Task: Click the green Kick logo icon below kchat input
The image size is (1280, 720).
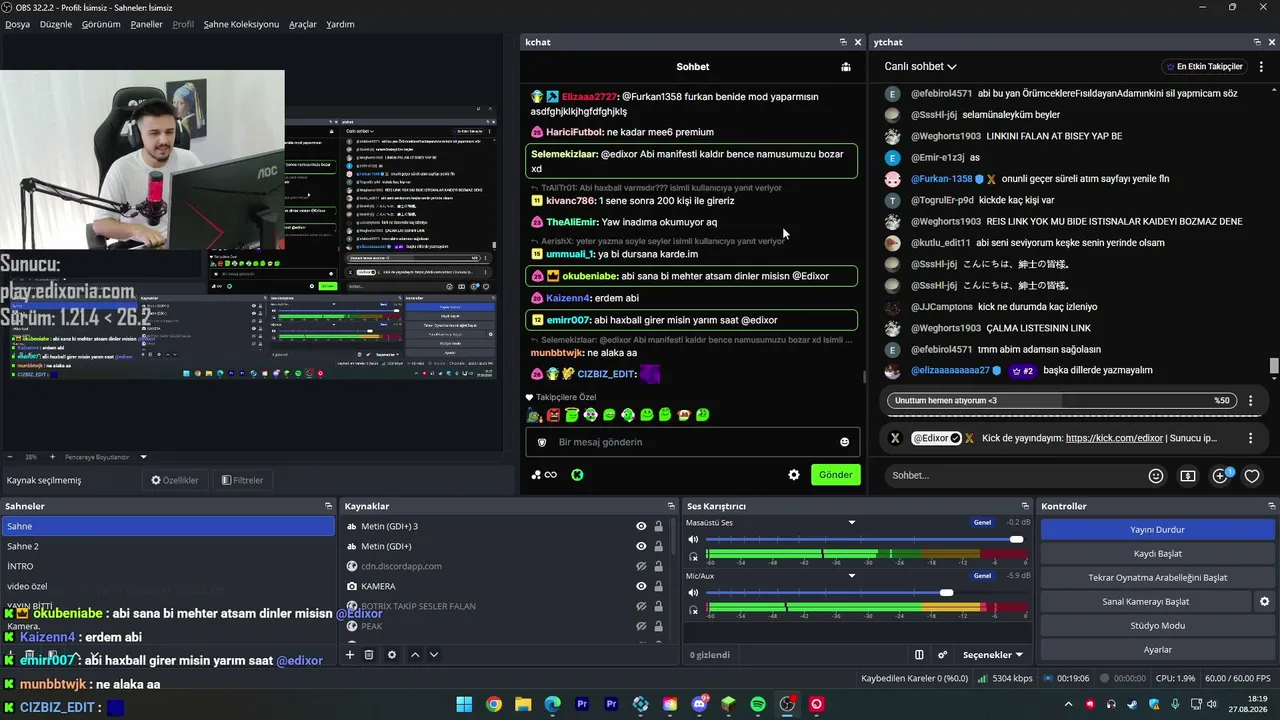Action: coord(577,475)
